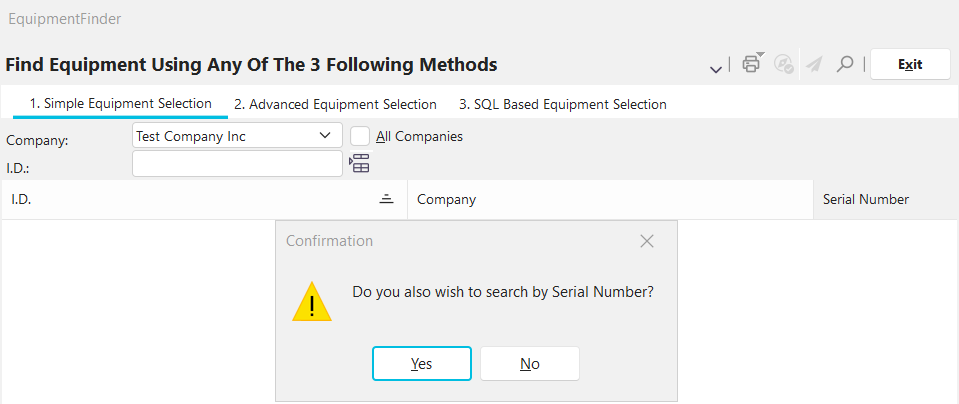This screenshot has width=959, height=404.
Task: Expand the toolbar chevron down arrow
Action: [x=716, y=68]
